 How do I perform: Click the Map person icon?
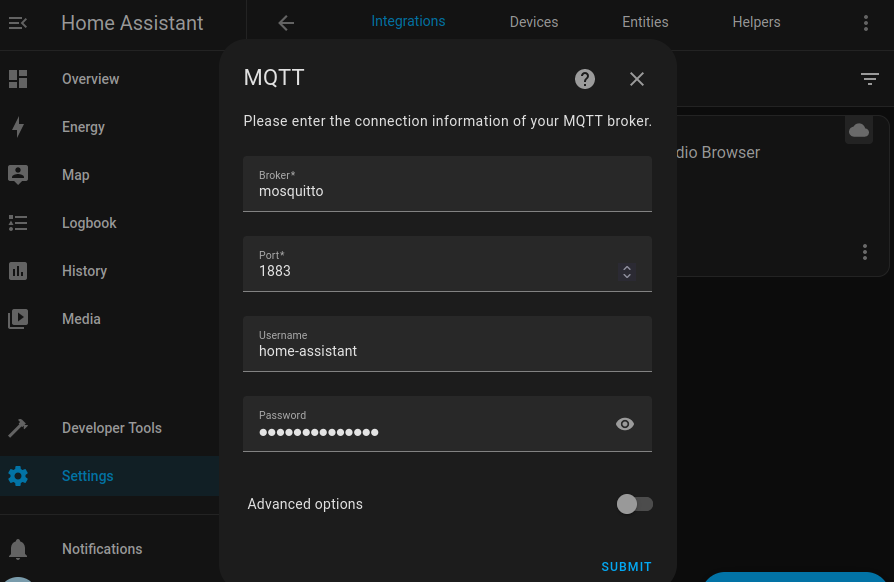18,175
